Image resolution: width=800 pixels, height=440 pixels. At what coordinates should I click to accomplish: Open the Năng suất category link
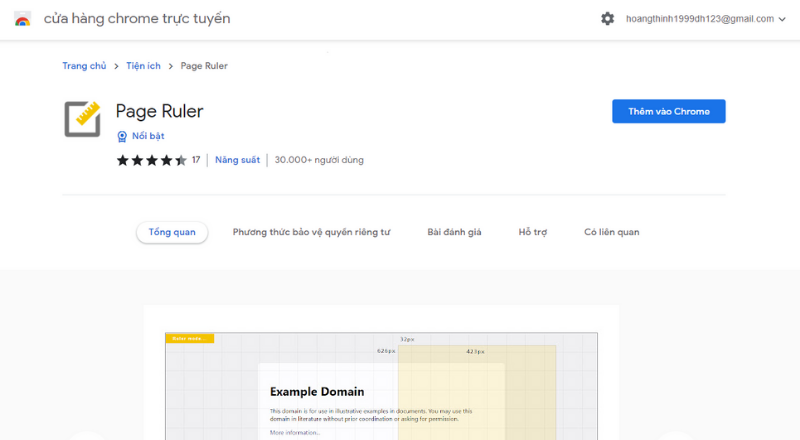coord(237,160)
